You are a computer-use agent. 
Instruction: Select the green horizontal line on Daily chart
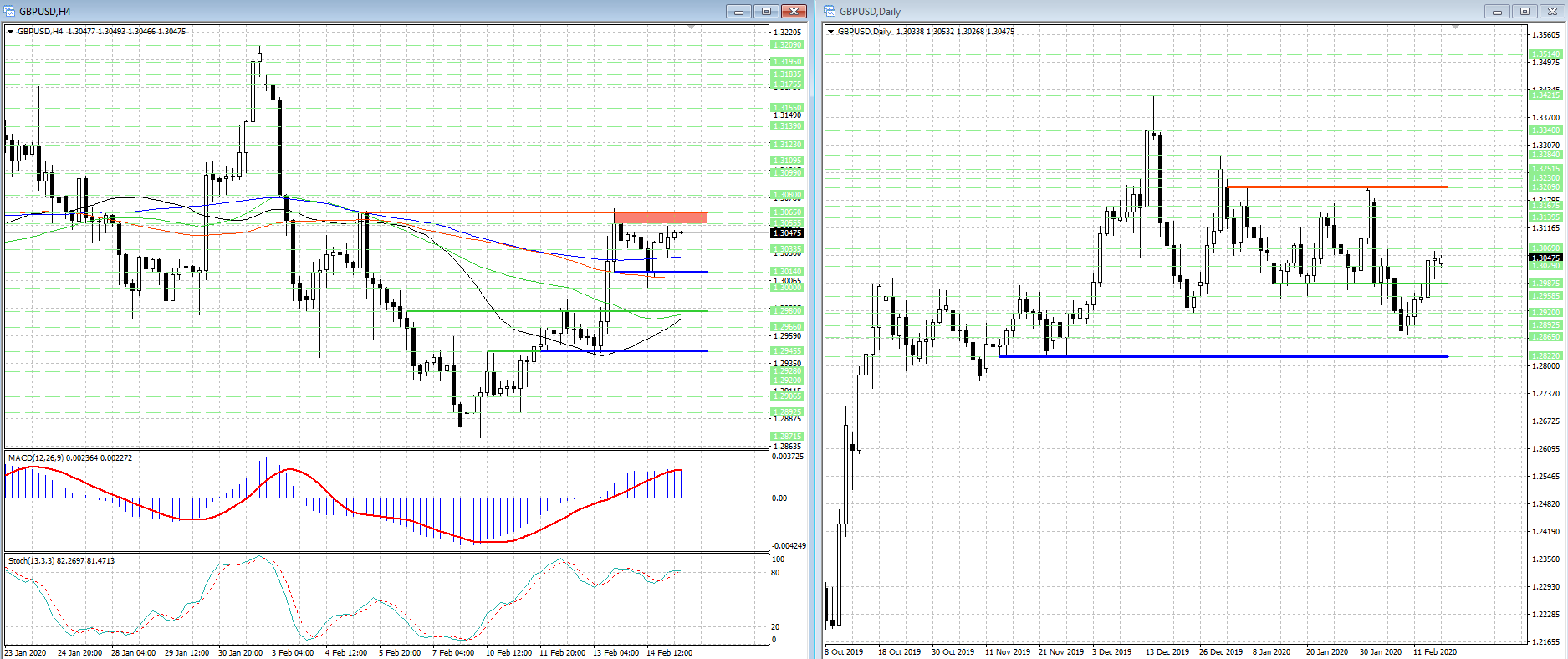click(1361, 284)
